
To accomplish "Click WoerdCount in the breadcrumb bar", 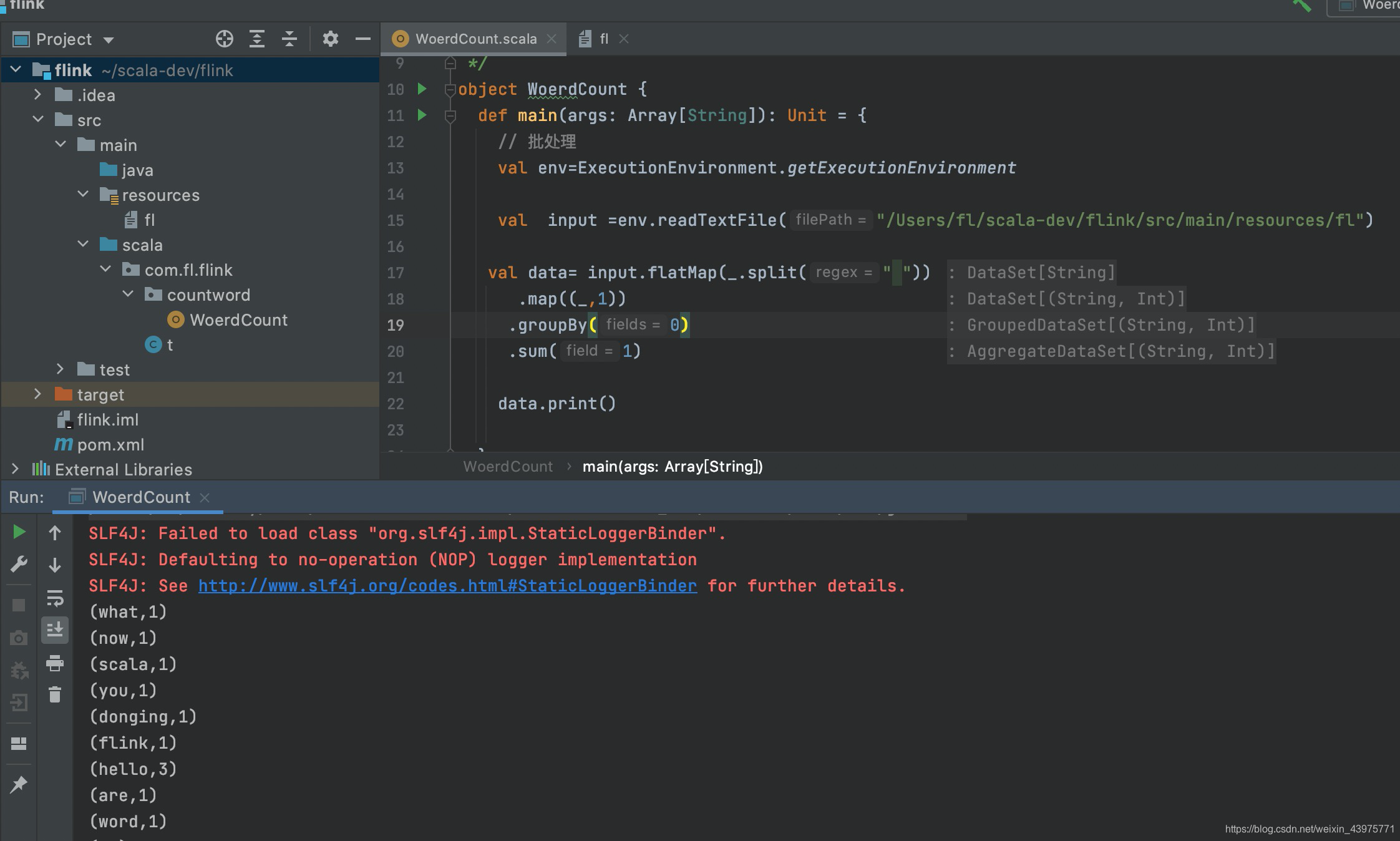I will click(x=508, y=467).
